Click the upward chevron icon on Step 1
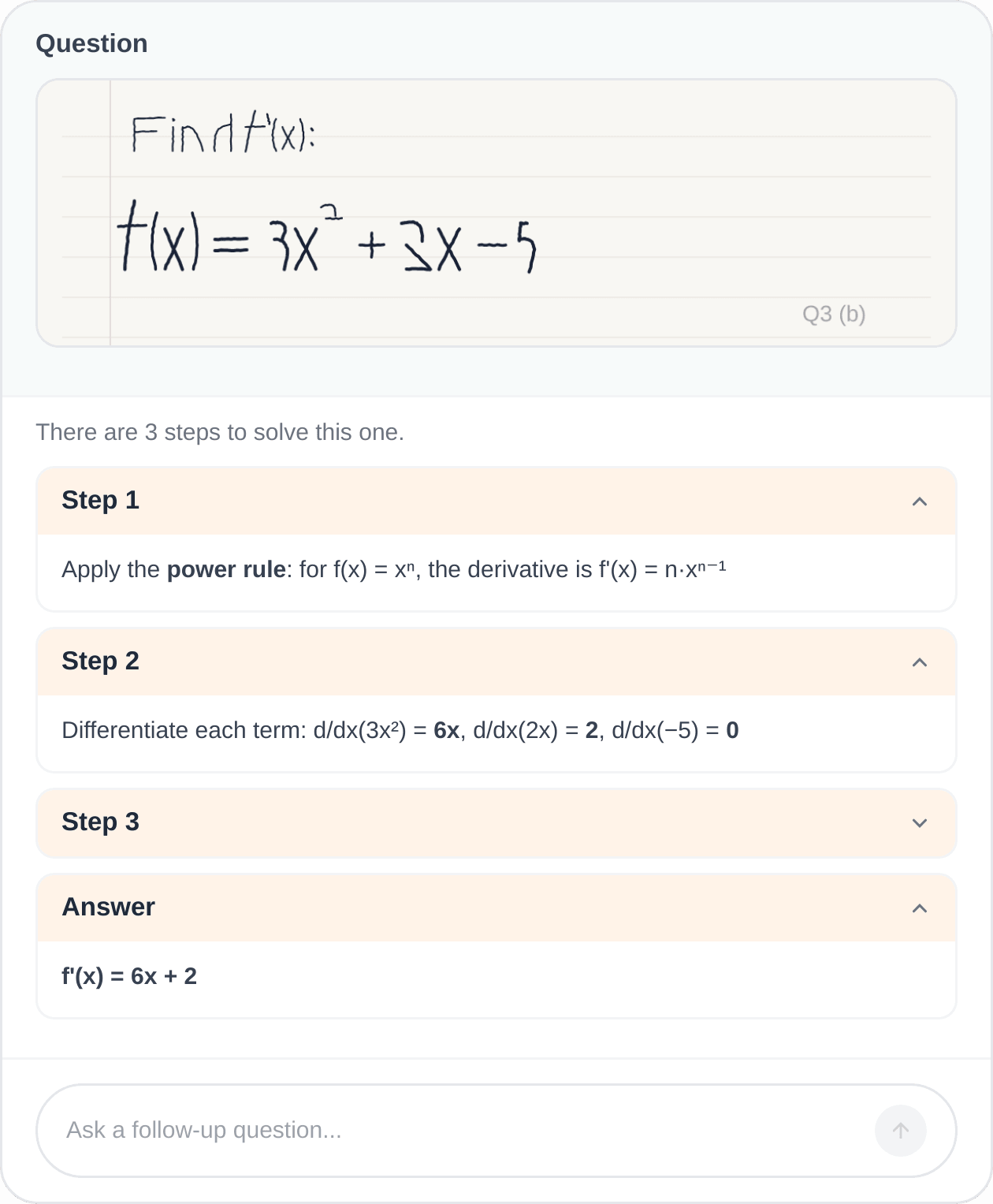The image size is (993, 1204). pyautogui.click(x=919, y=501)
